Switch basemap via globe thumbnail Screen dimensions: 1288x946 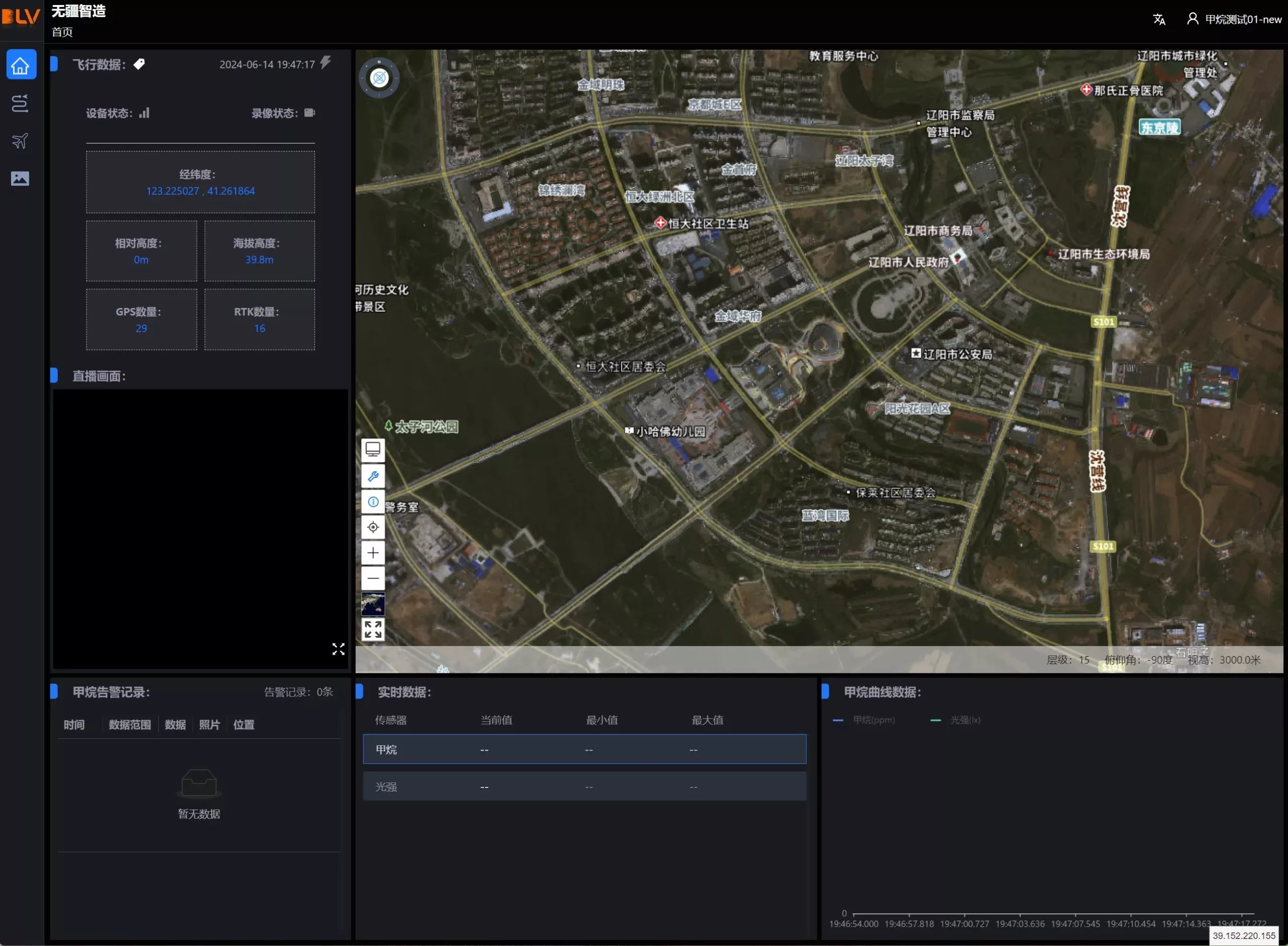(x=373, y=604)
